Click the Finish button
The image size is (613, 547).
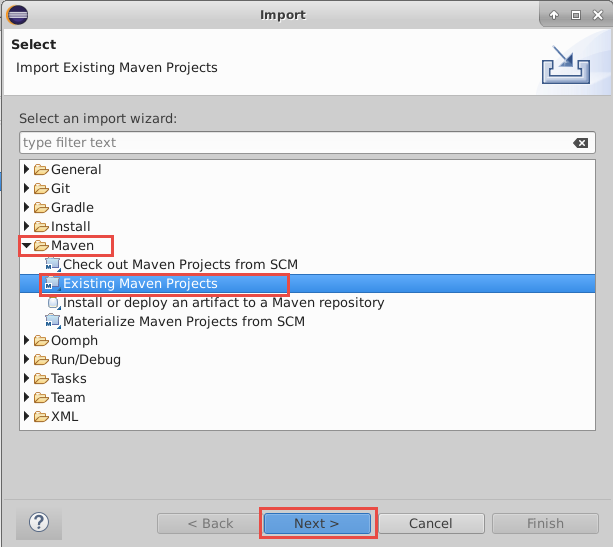(x=545, y=523)
